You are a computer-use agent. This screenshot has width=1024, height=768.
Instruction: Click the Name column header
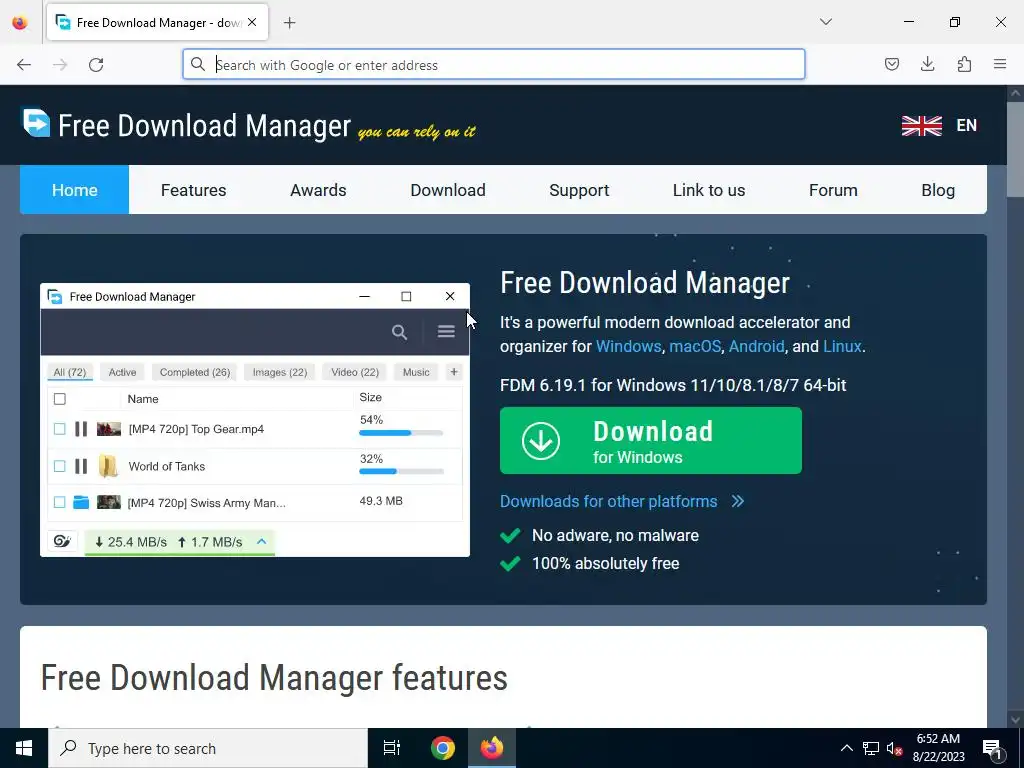click(143, 399)
